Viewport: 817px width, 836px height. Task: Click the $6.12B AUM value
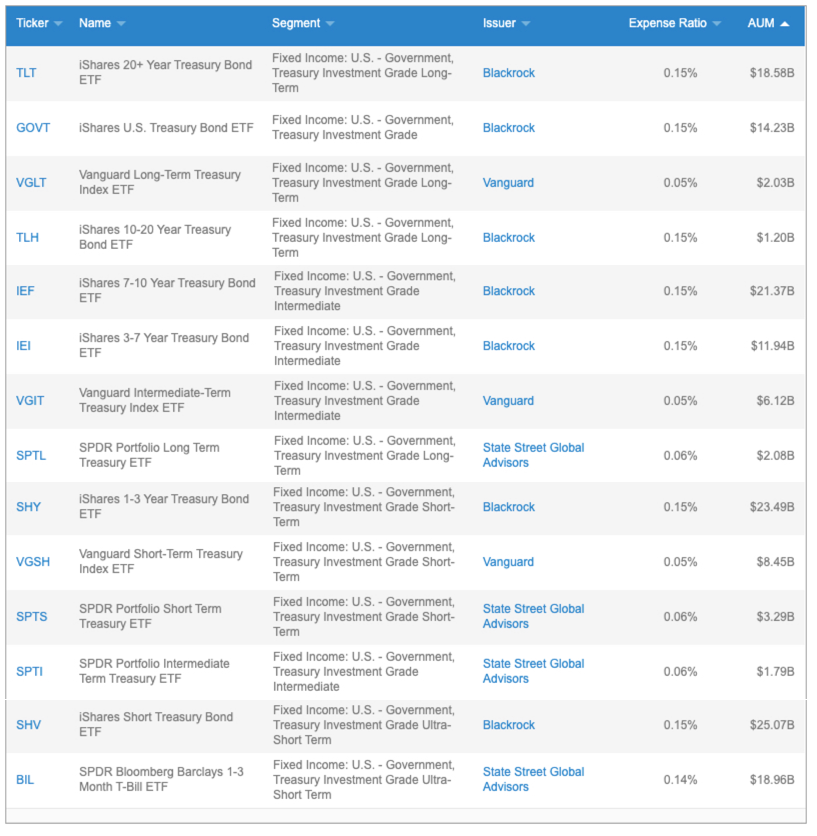[x=775, y=401]
